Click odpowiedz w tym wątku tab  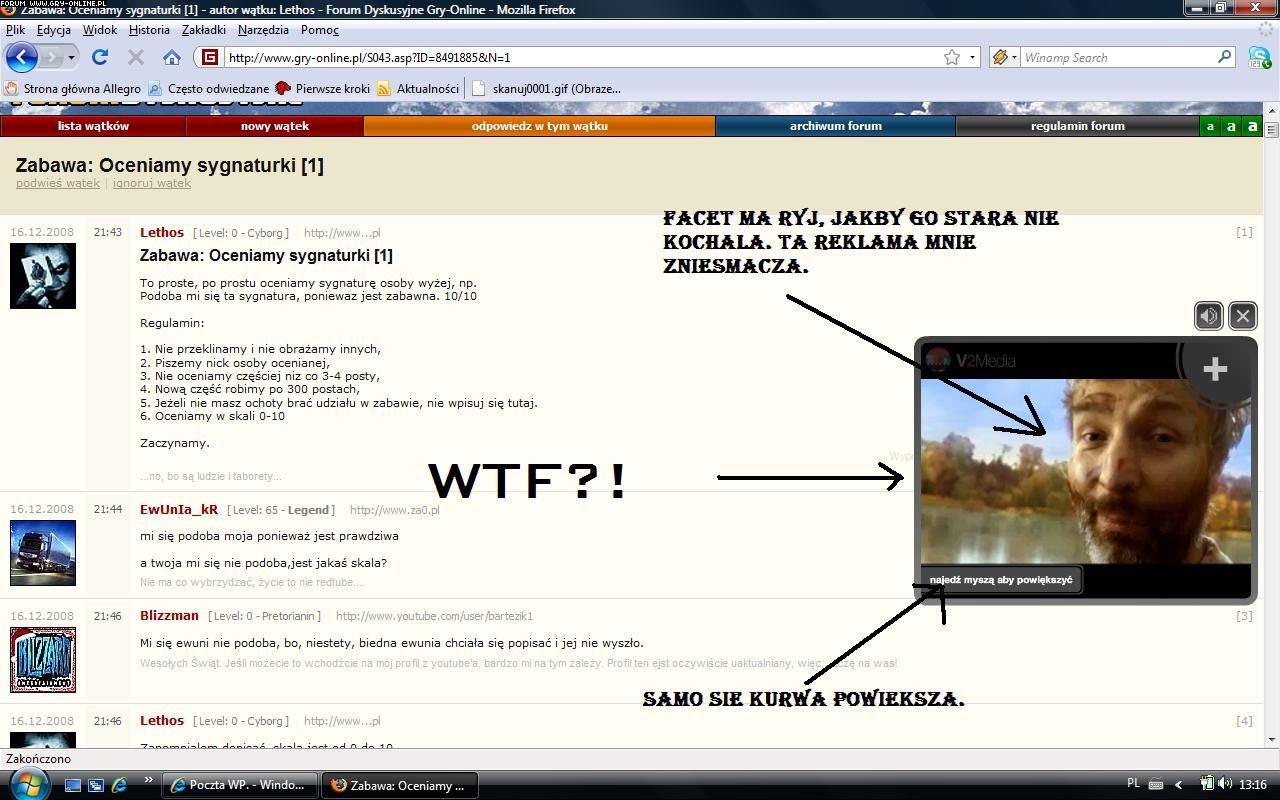coord(539,126)
